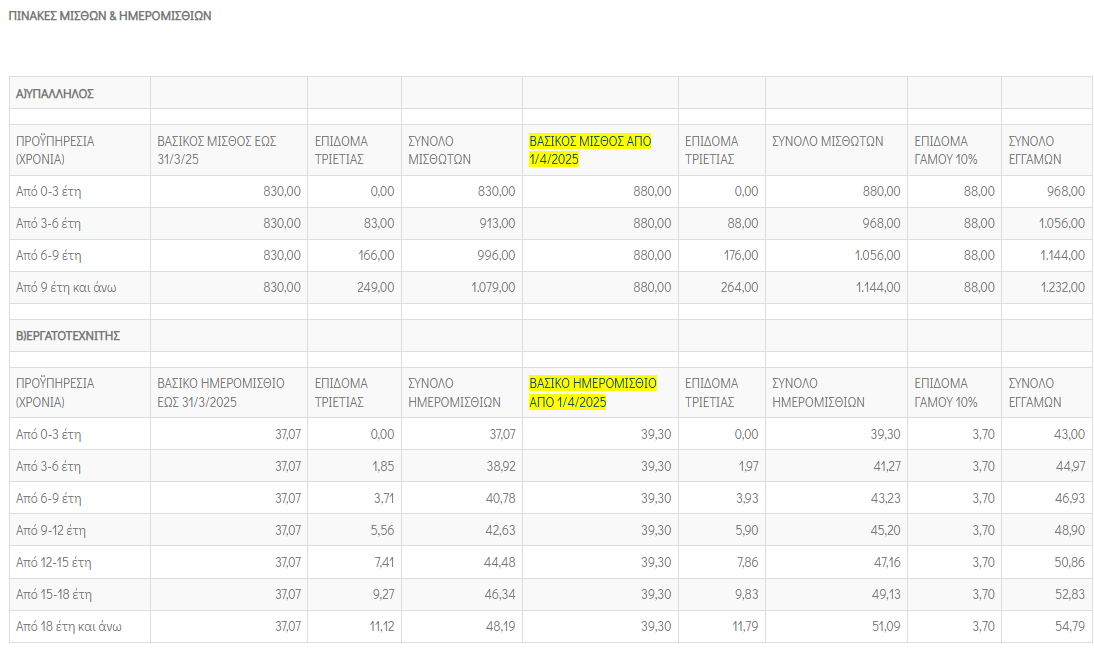The height and width of the screenshot is (652, 1094).
Task: Select the Α)ΥΠΑΛΛΗΛΟΣ section label
Action: point(55,93)
